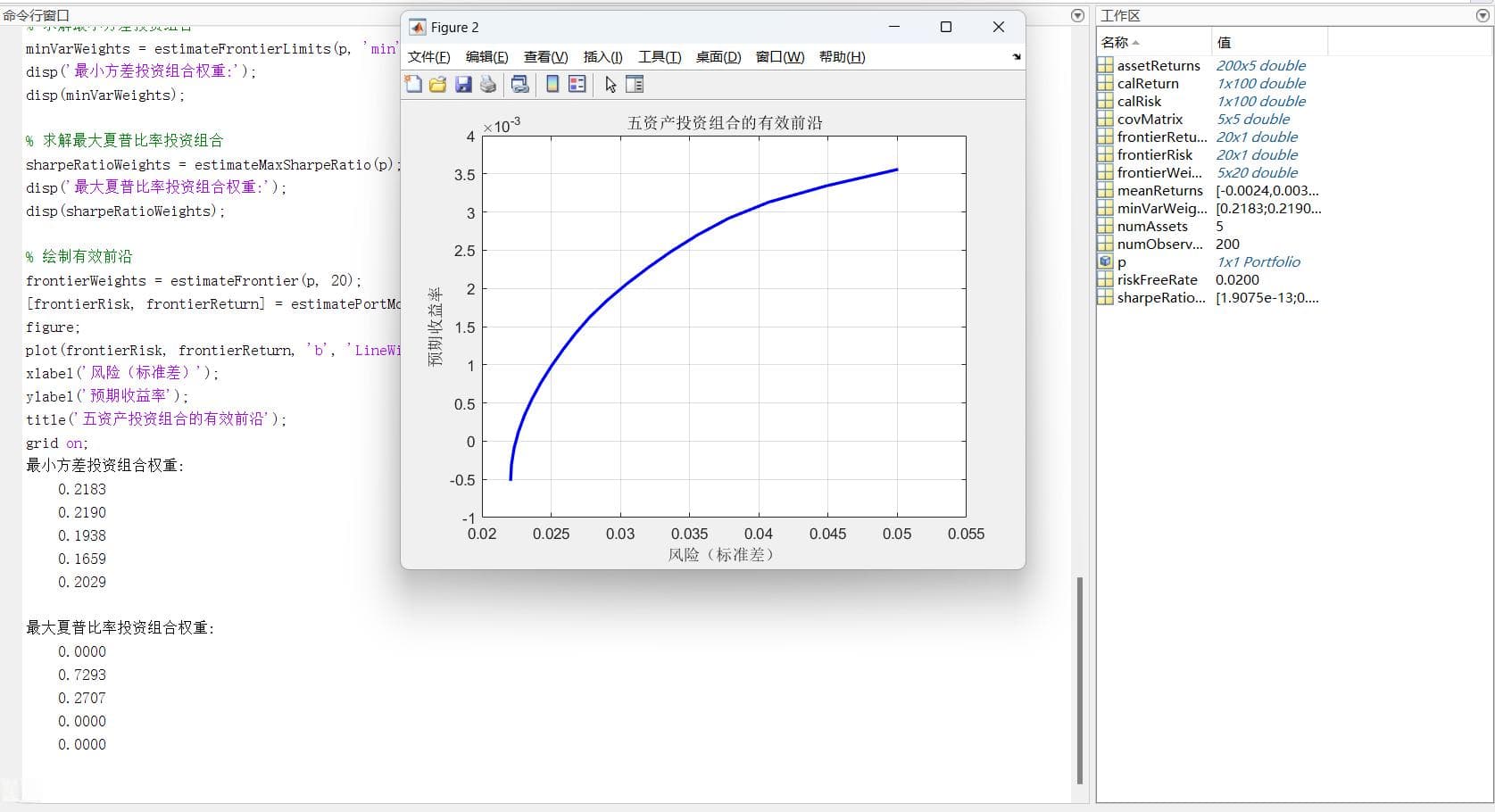Click the y-axis label 预期收益率
The image size is (1495, 812).
(436, 327)
